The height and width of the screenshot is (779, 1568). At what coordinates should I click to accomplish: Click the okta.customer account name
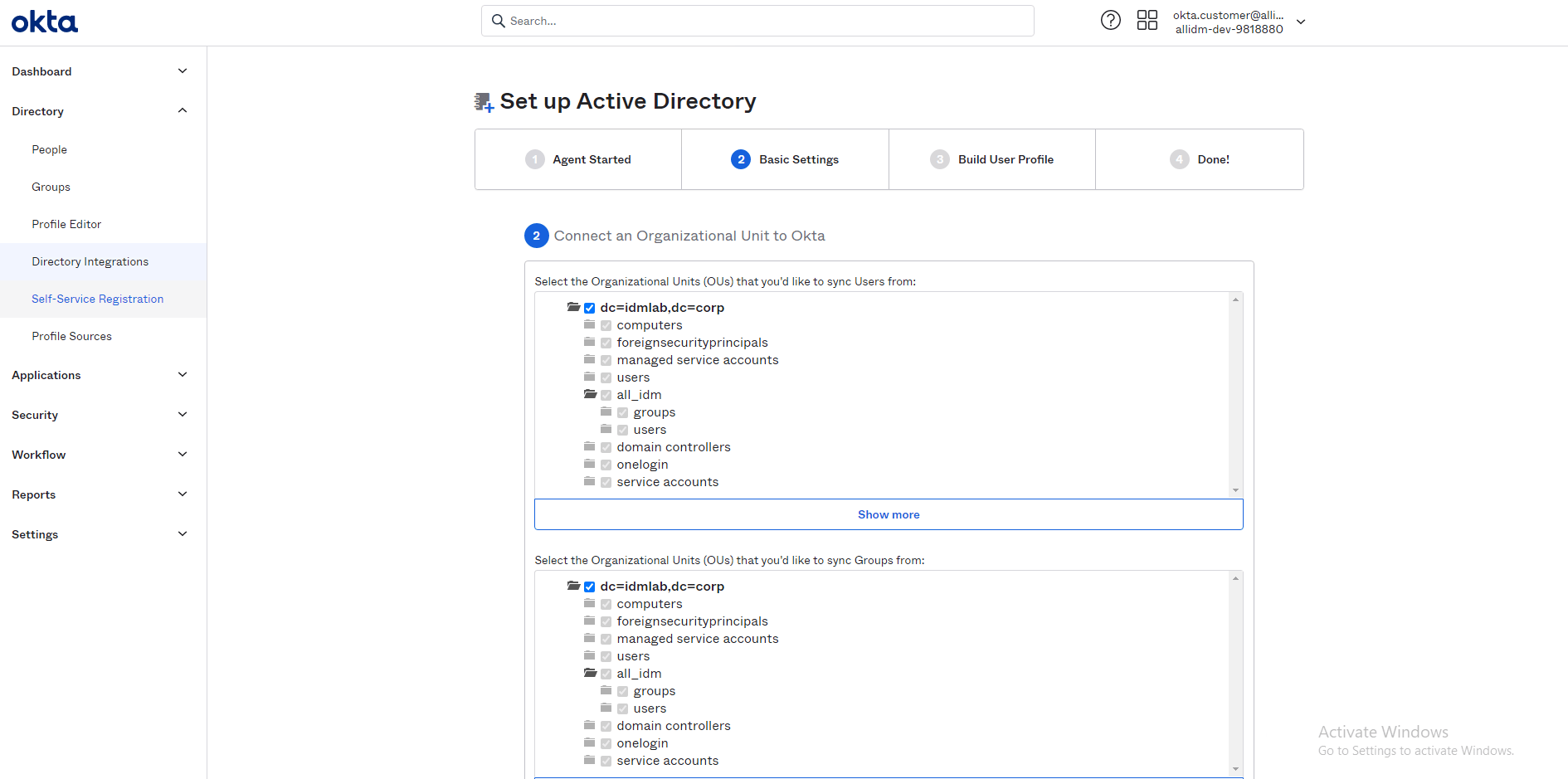pyautogui.click(x=1229, y=15)
